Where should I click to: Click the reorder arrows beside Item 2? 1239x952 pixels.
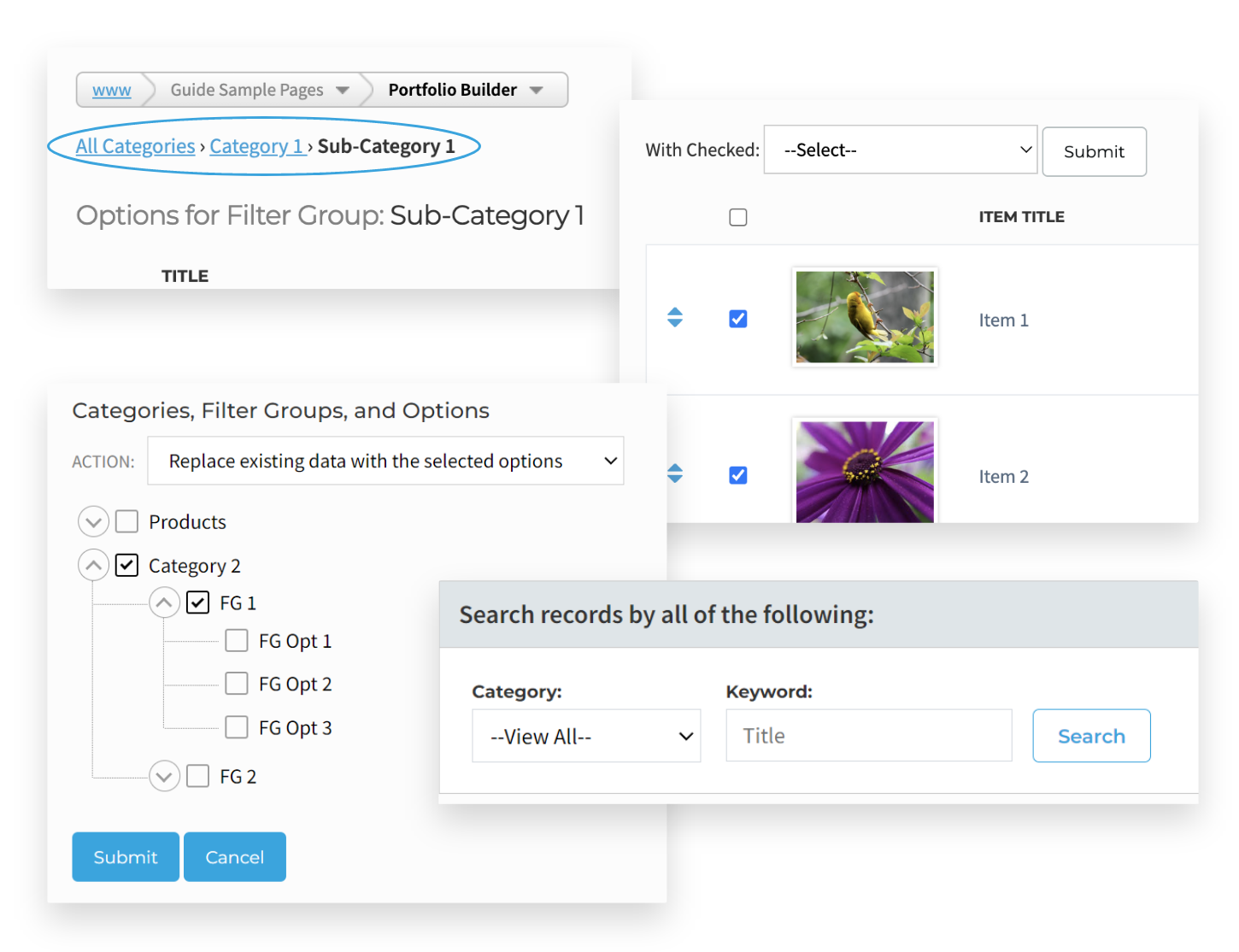675,473
